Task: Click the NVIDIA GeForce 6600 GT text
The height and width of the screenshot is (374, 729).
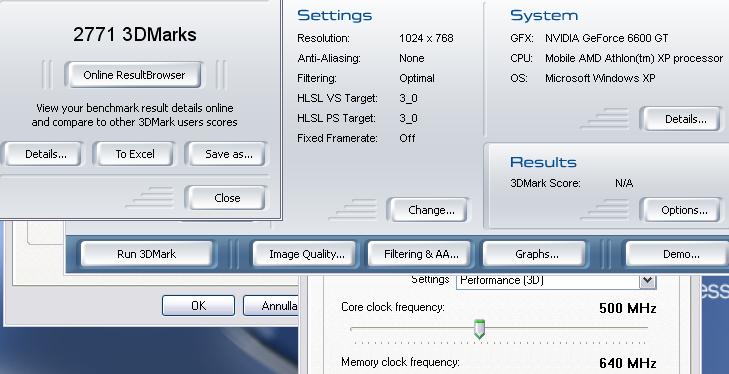Action: coord(607,38)
